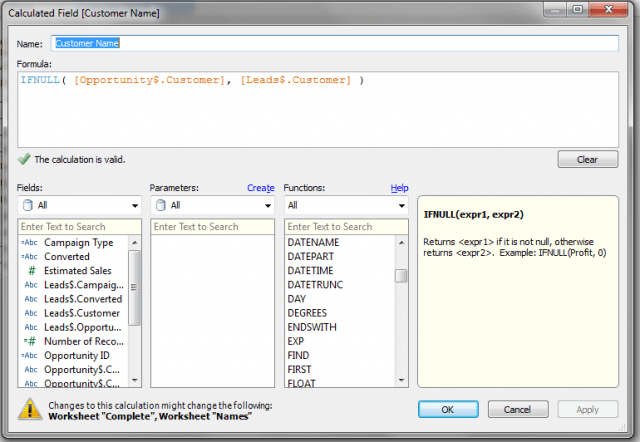Click the Abc icon beside Campaign Type
The width and height of the screenshot is (640, 442).
click(29, 242)
